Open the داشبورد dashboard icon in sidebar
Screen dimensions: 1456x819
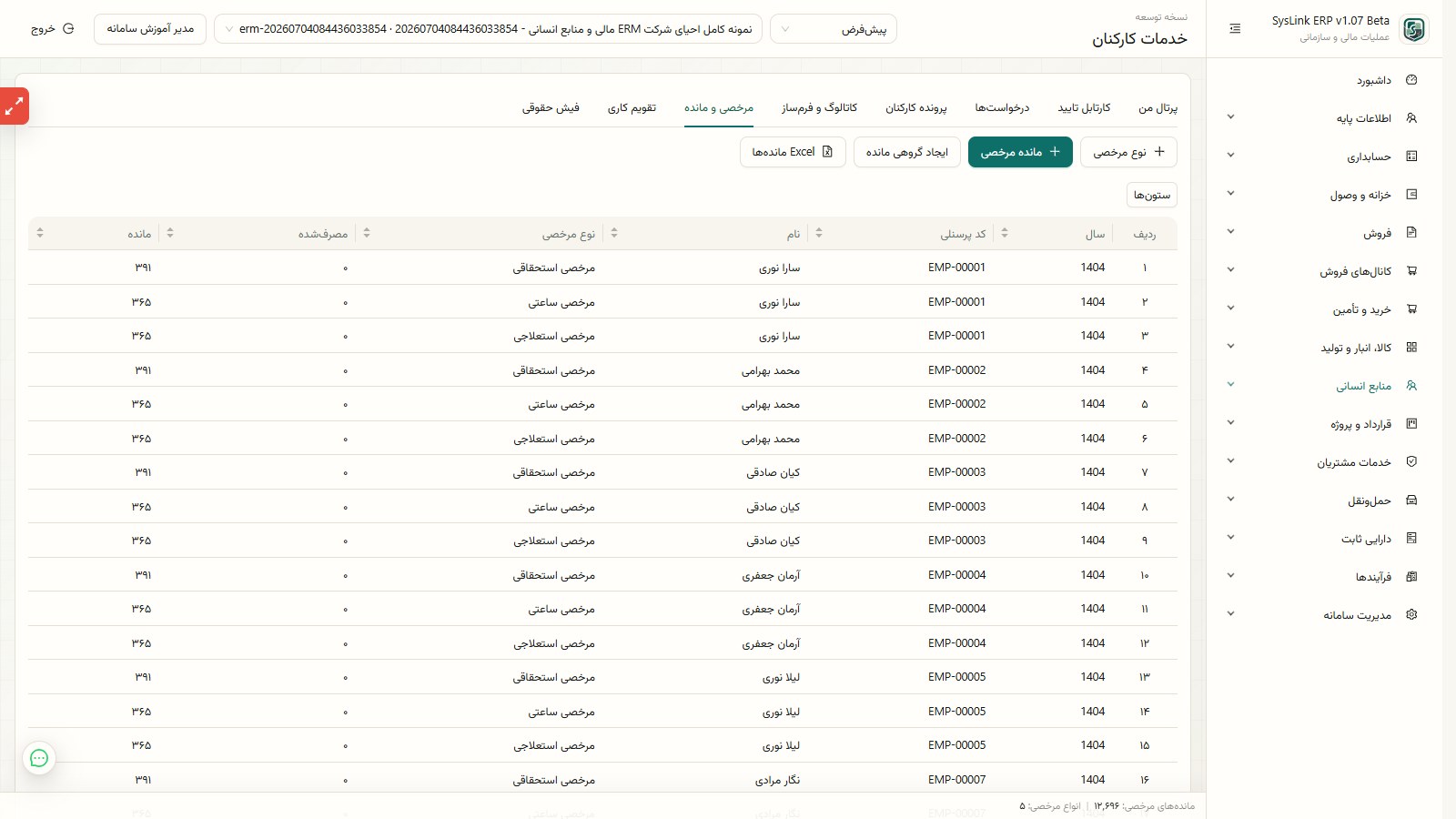point(1411,80)
